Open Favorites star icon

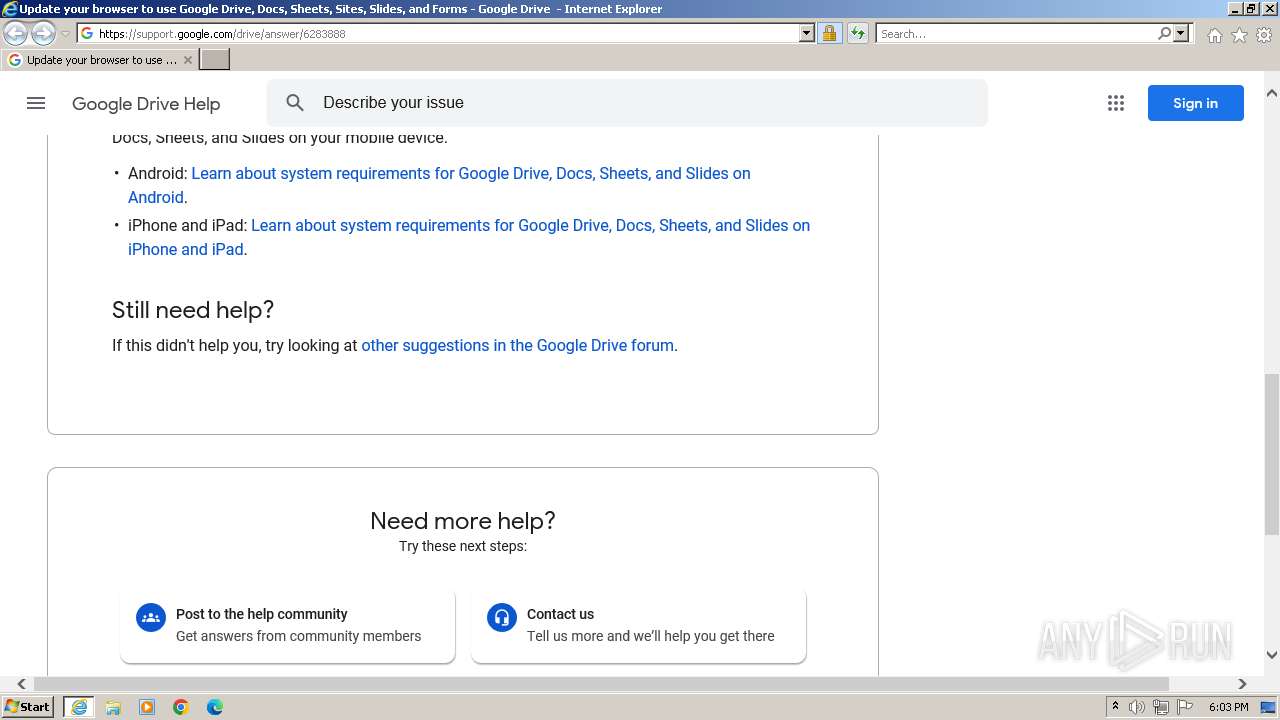tap(1239, 35)
